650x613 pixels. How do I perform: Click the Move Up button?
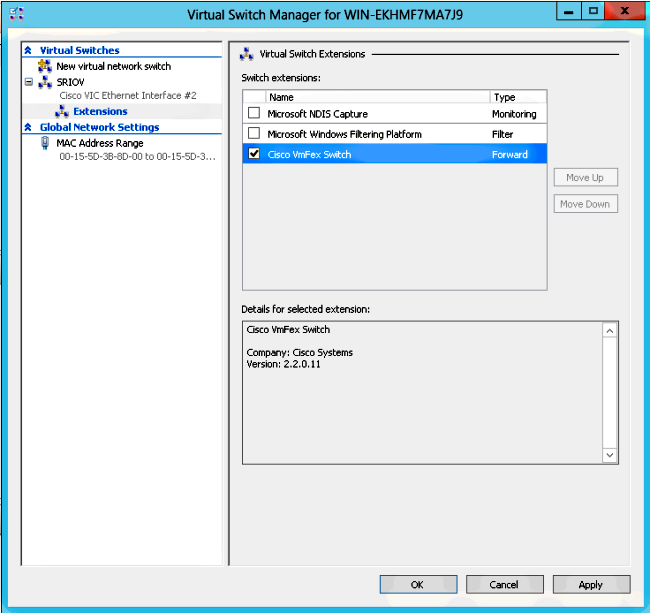[585, 177]
